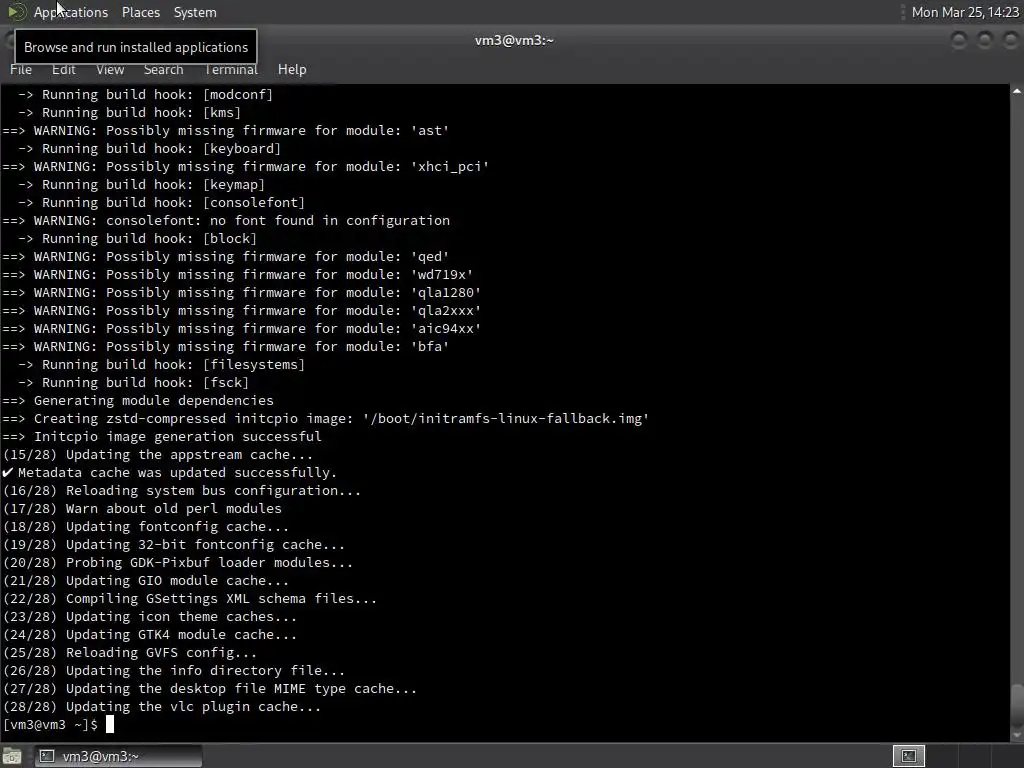
Task: Click the line 'Running build hook: [kms]'
Action: (x=129, y=112)
